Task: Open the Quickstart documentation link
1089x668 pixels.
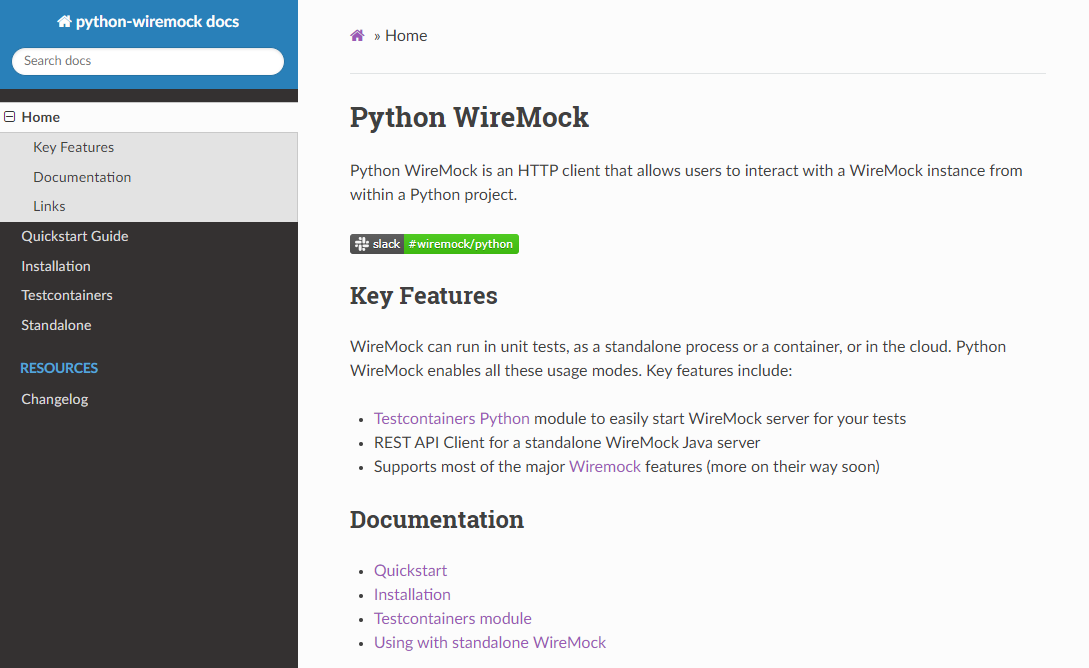Action: point(410,571)
